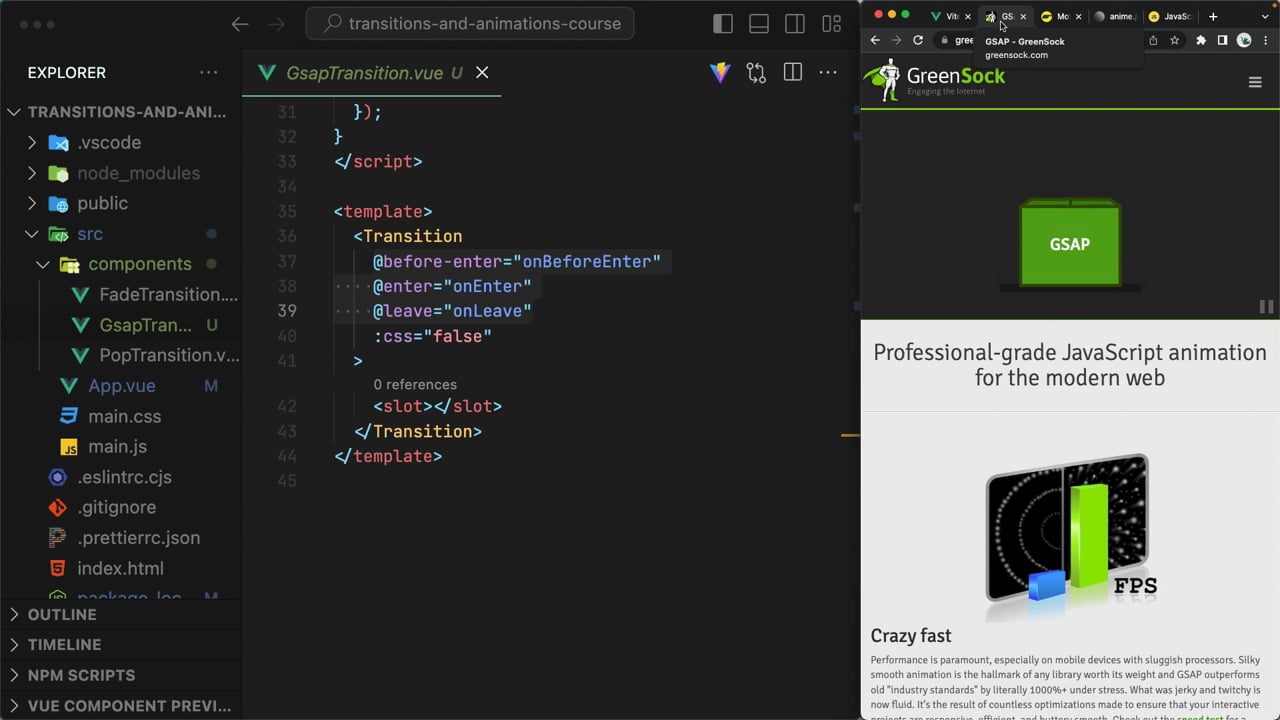
Task: Open a new browser tab
Action: click(1213, 16)
